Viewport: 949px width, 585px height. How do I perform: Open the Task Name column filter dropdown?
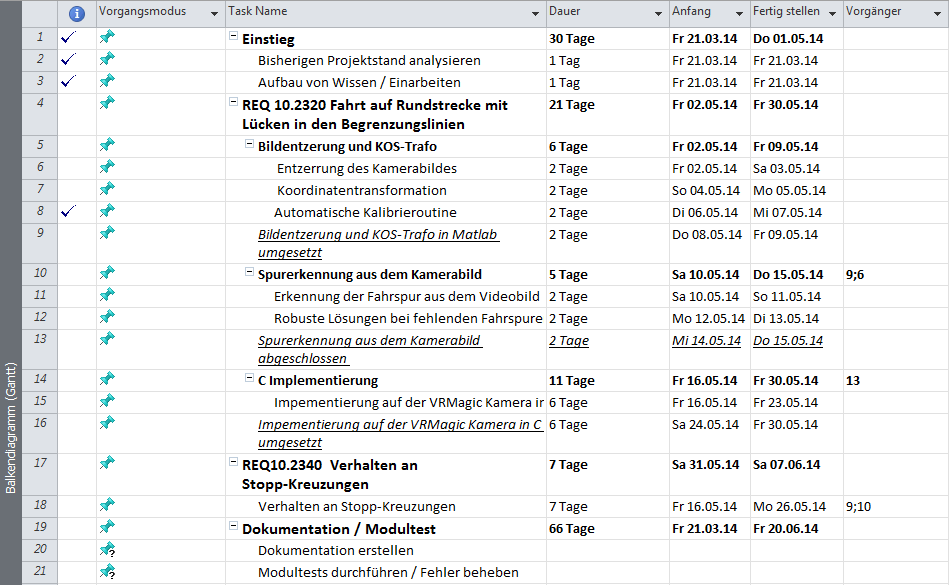[x=535, y=13]
